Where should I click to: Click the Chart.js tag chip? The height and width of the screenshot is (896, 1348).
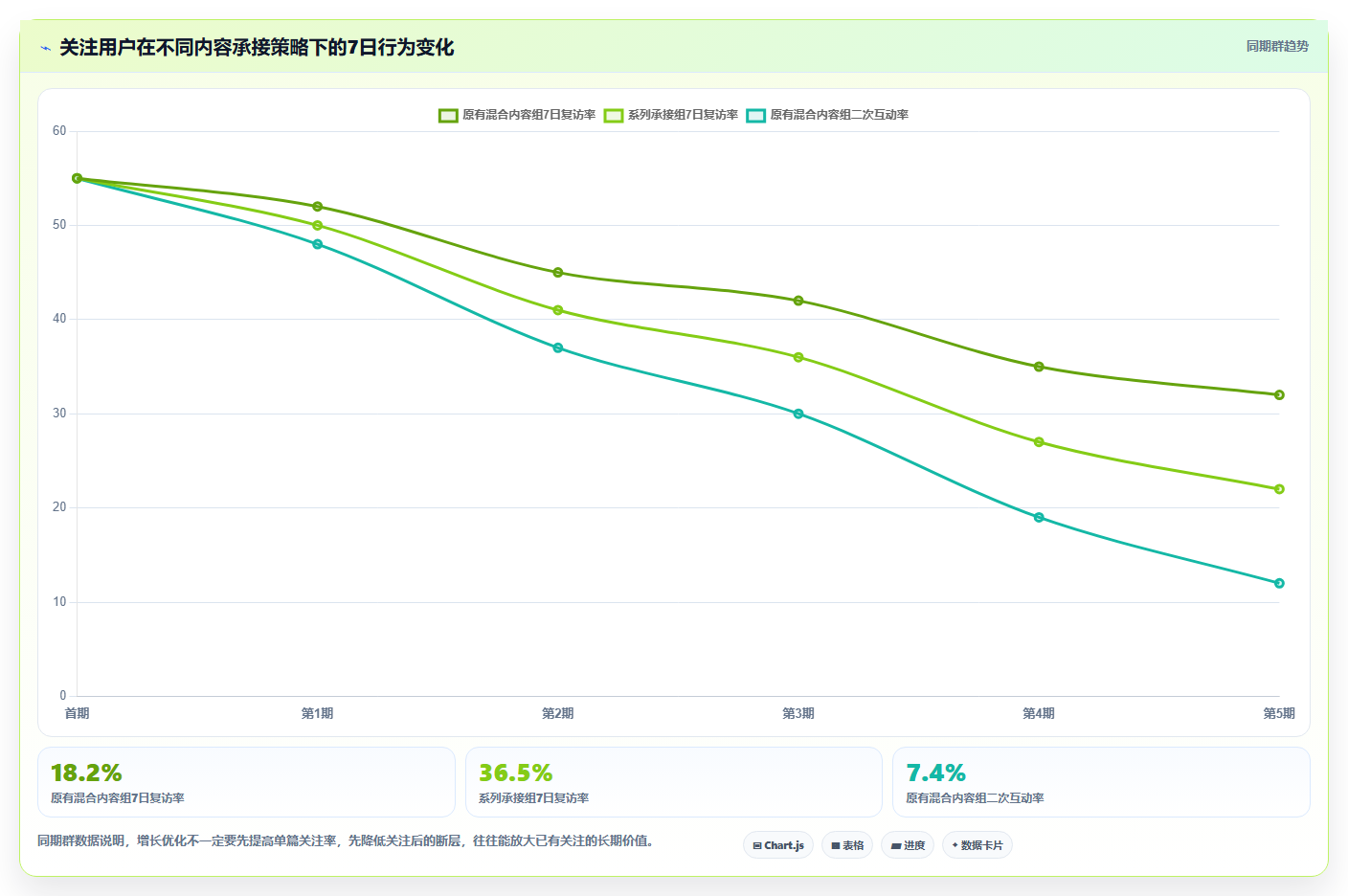(x=778, y=845)
